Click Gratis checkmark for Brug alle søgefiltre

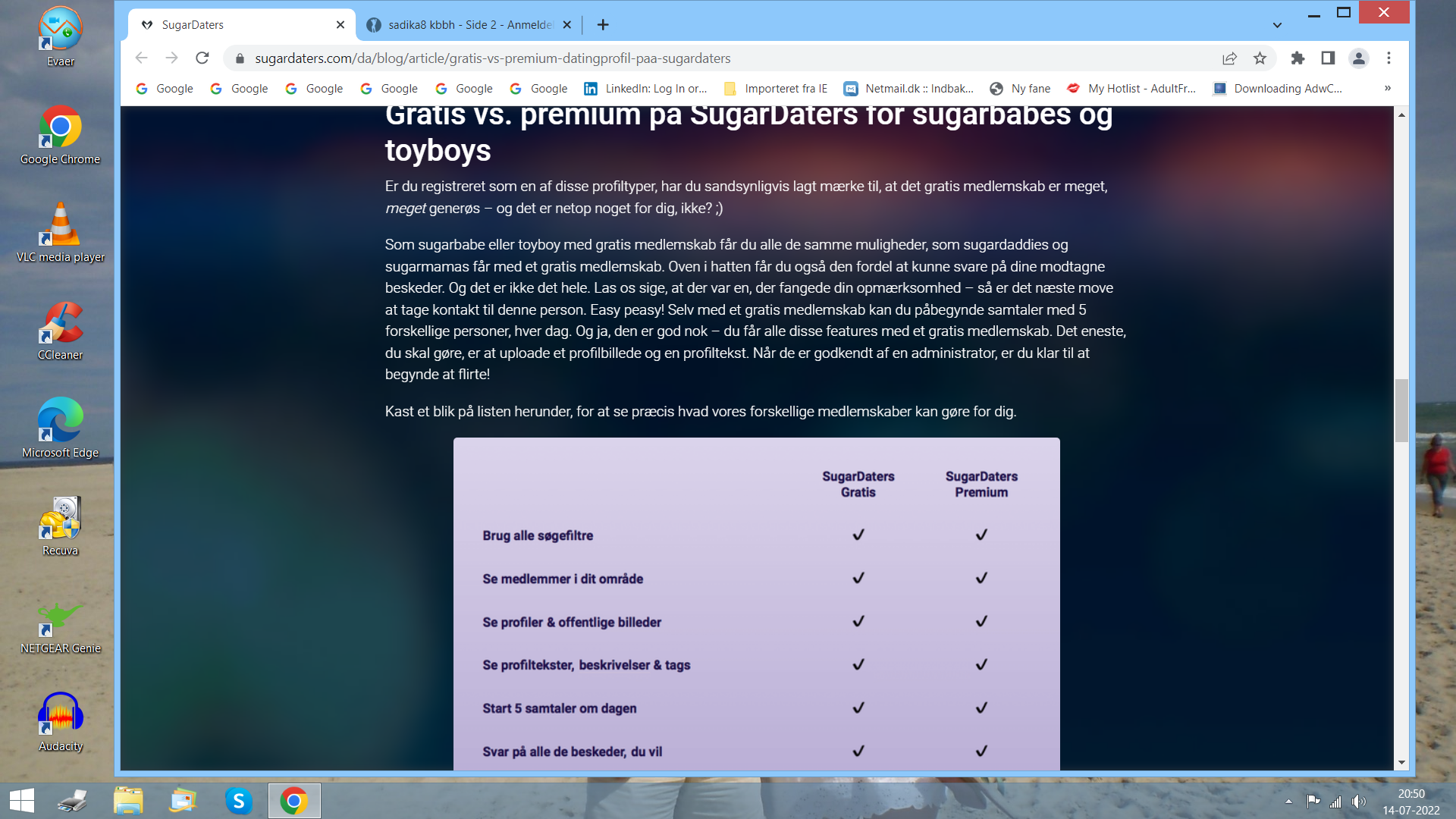click(858, 535)
